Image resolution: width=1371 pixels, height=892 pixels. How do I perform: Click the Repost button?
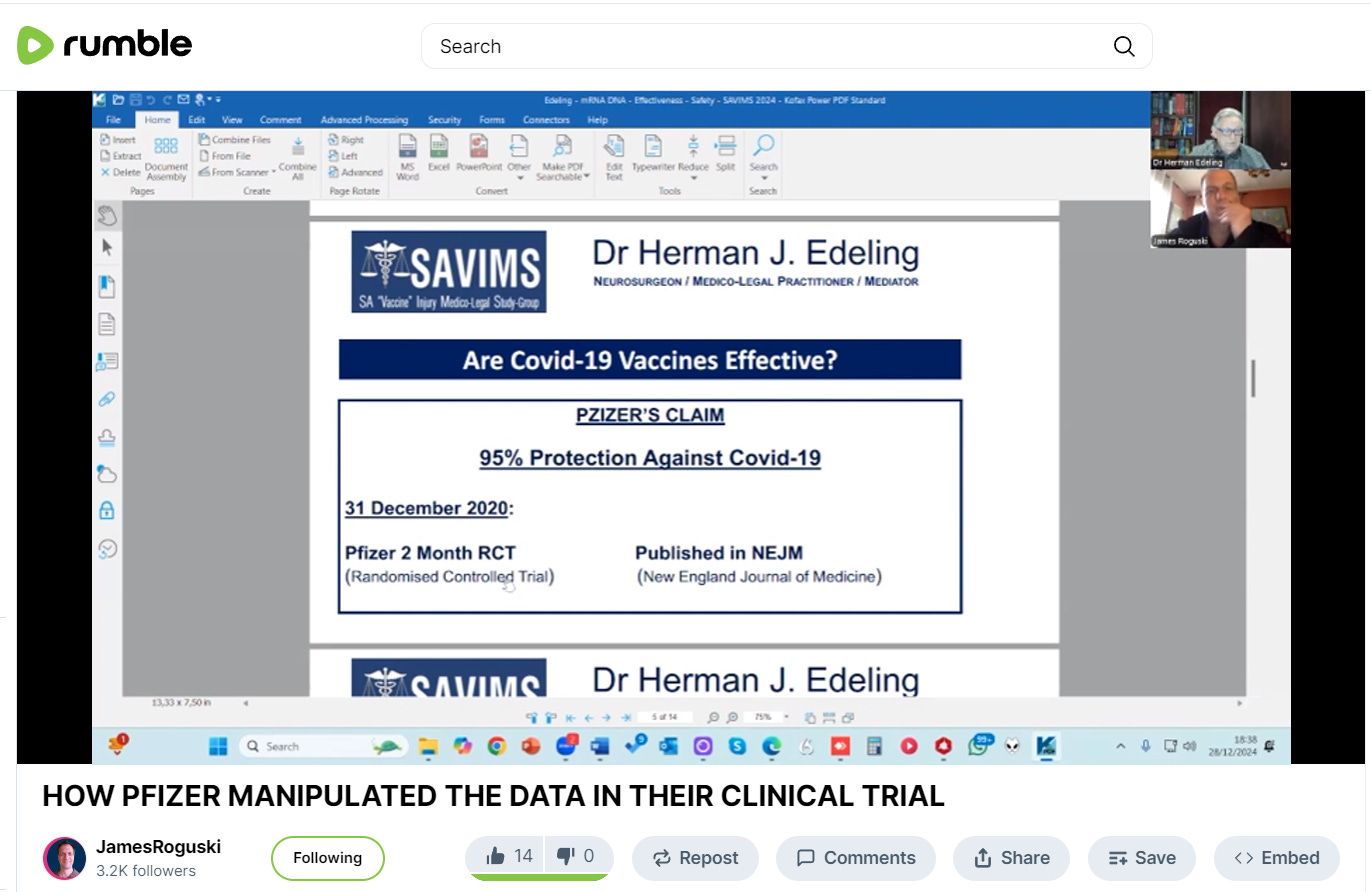tap(695, 858)
